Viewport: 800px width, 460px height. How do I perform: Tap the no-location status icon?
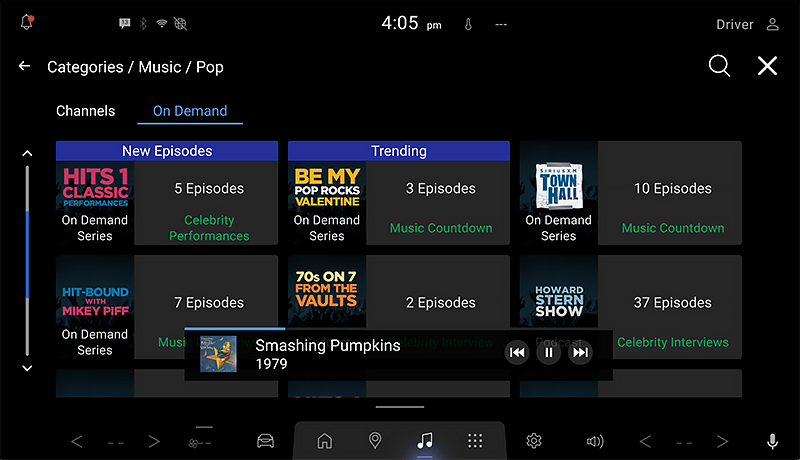point(180,23)
